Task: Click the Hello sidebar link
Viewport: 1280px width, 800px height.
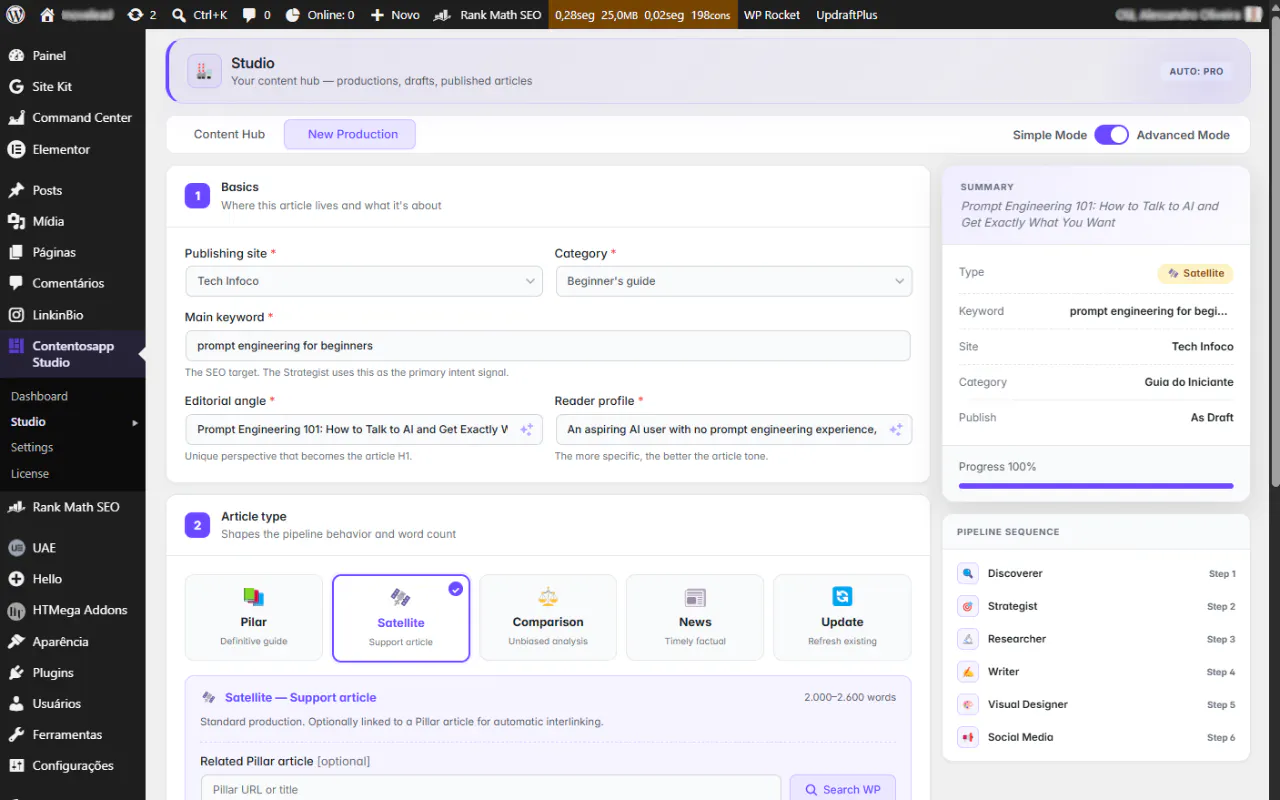Action: (47, 579)
